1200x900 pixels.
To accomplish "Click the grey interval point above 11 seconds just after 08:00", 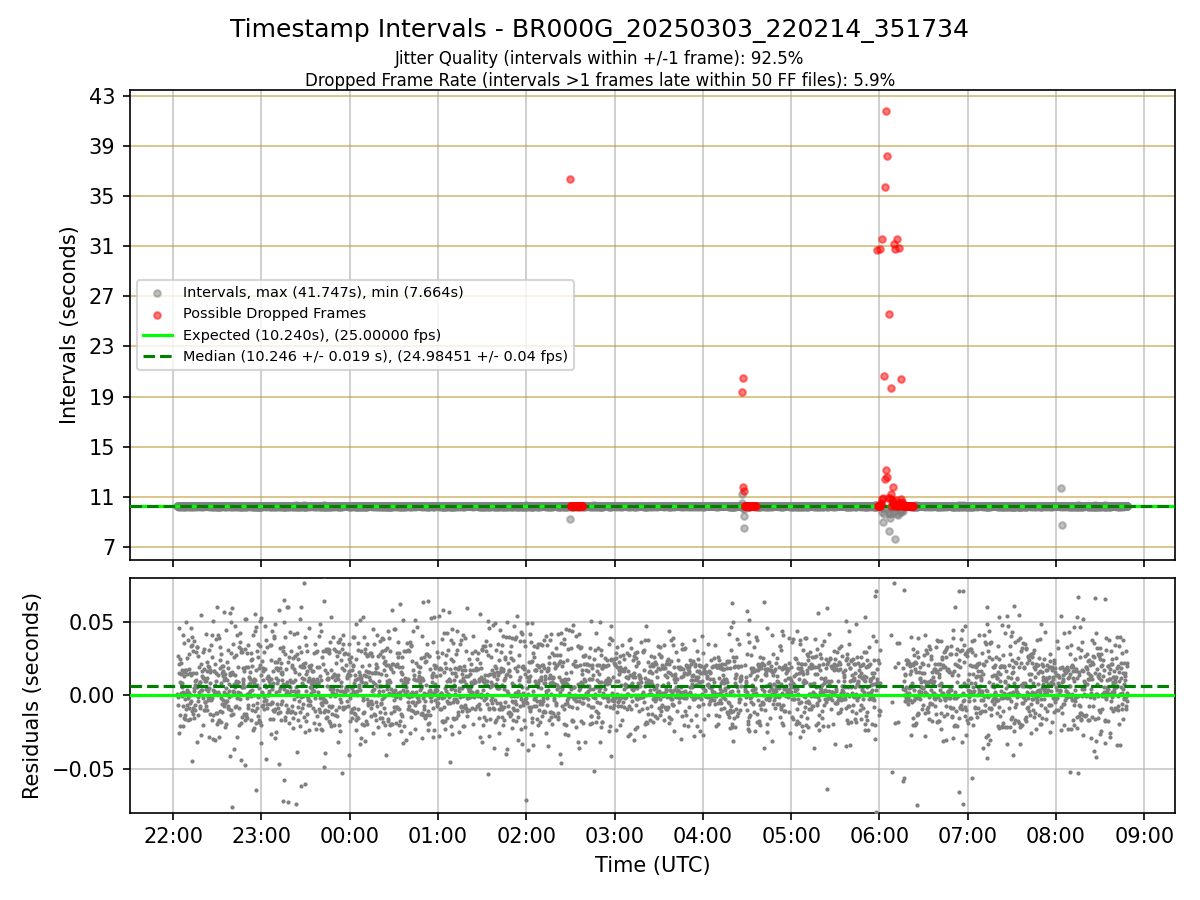I will [x=1061, y=488].
